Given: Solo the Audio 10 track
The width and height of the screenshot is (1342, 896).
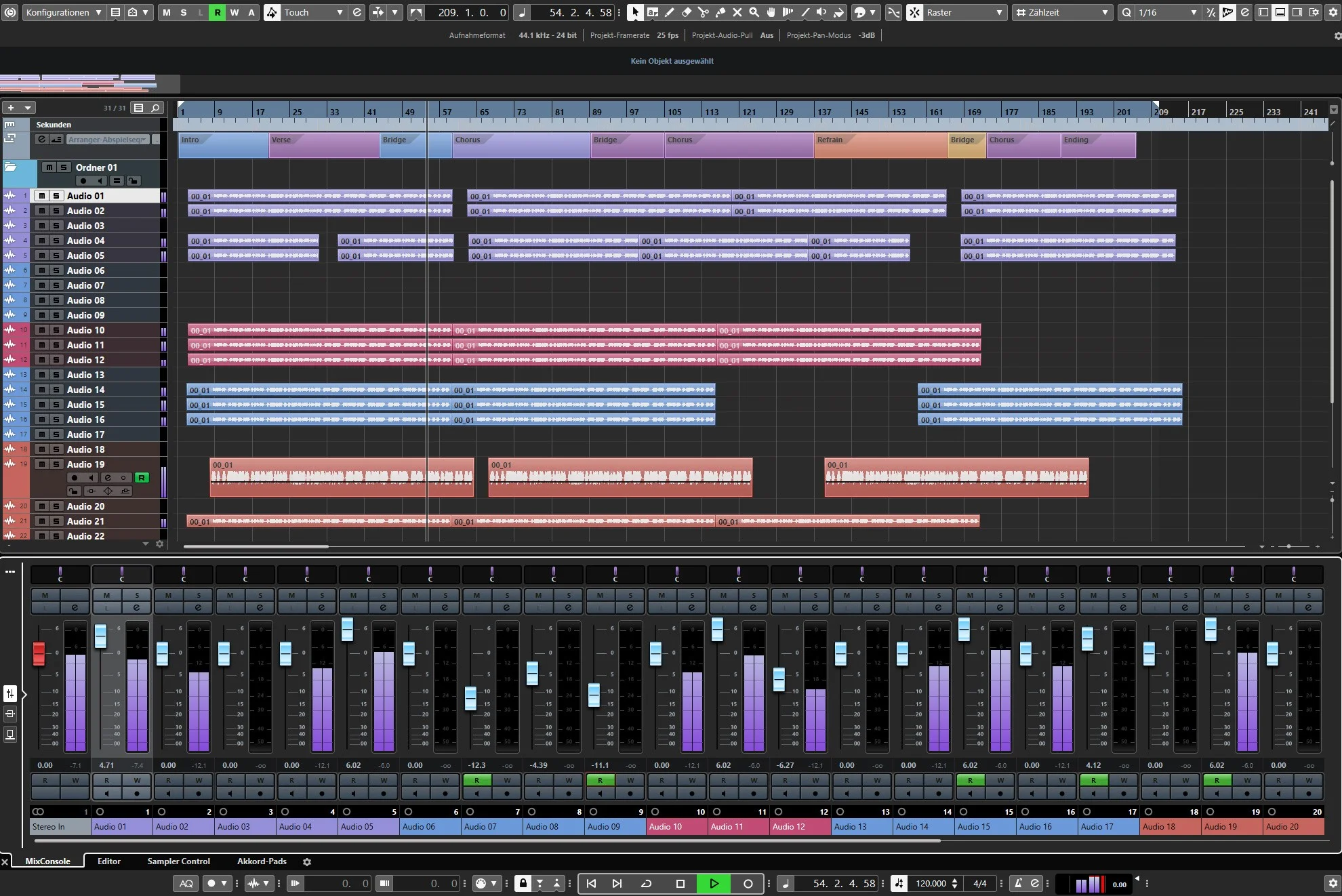Looking at the screenshot, I should tap(56, 330).
